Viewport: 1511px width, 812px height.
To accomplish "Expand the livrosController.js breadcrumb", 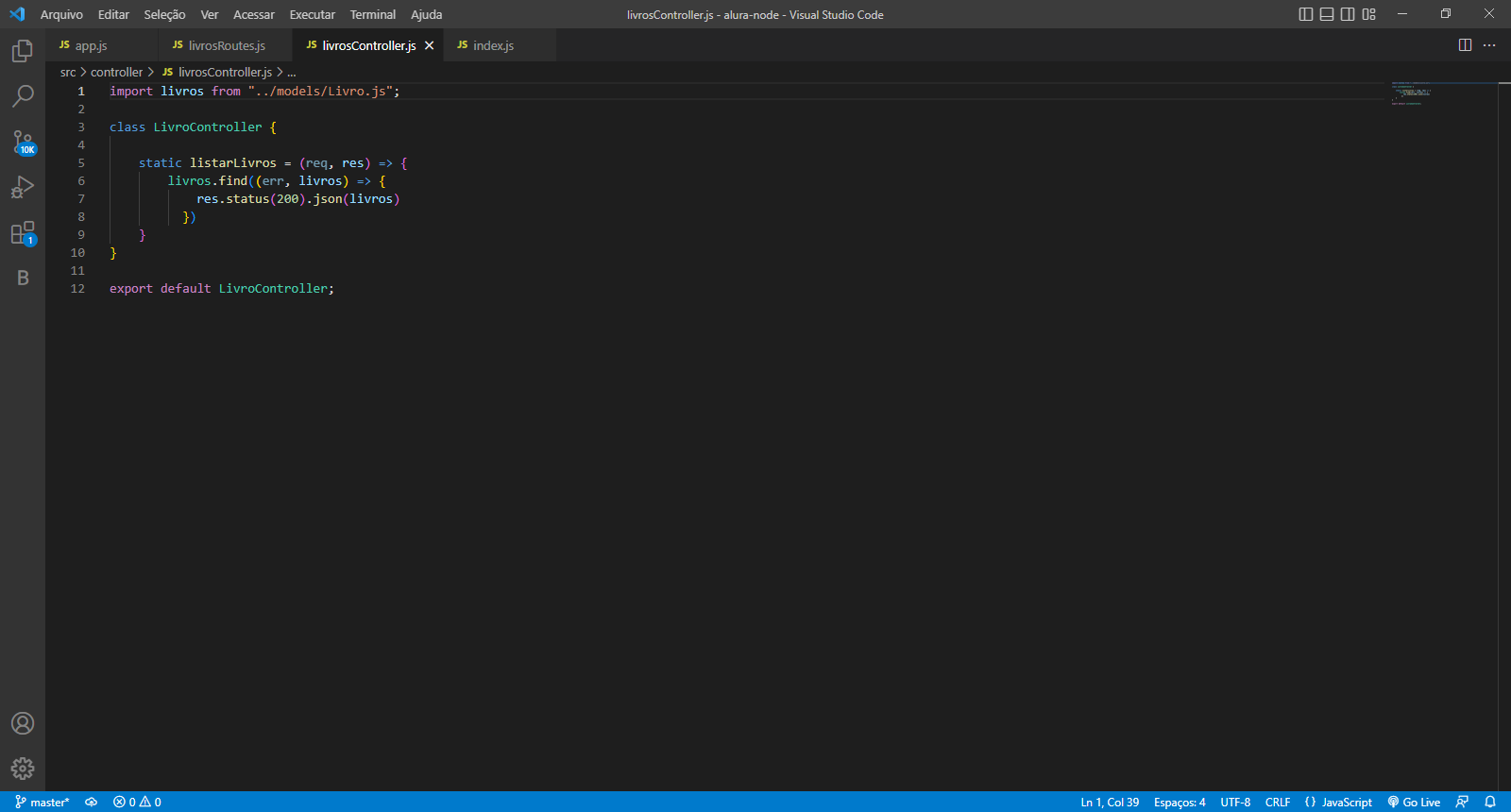I will click(x=217, y=72).
